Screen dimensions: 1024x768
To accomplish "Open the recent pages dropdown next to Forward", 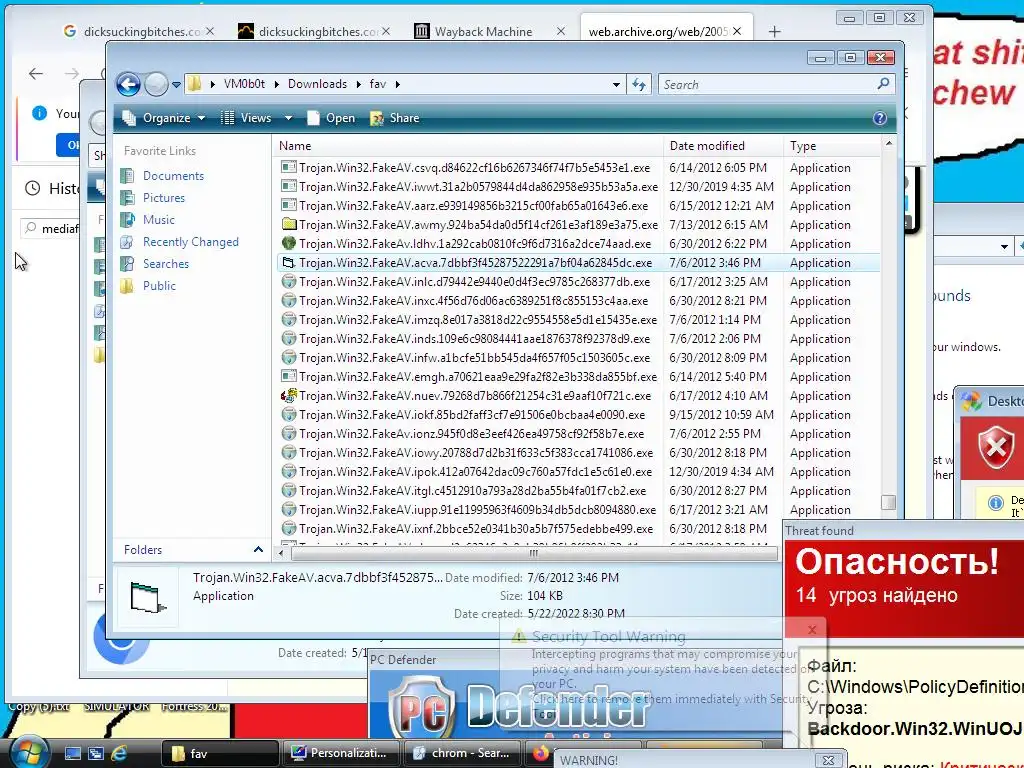I will click(176, 85).
